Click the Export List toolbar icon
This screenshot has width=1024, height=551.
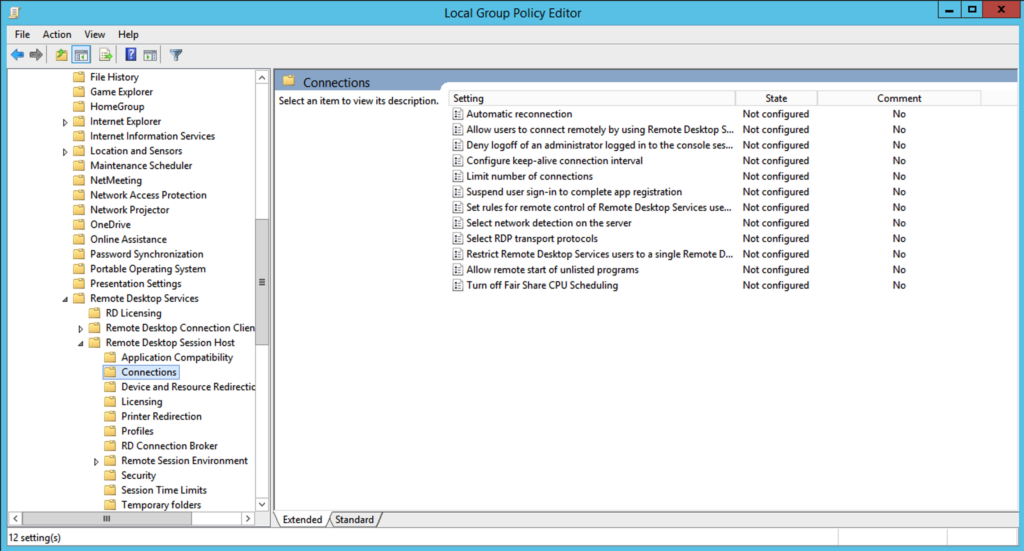[x=105, y=55]
